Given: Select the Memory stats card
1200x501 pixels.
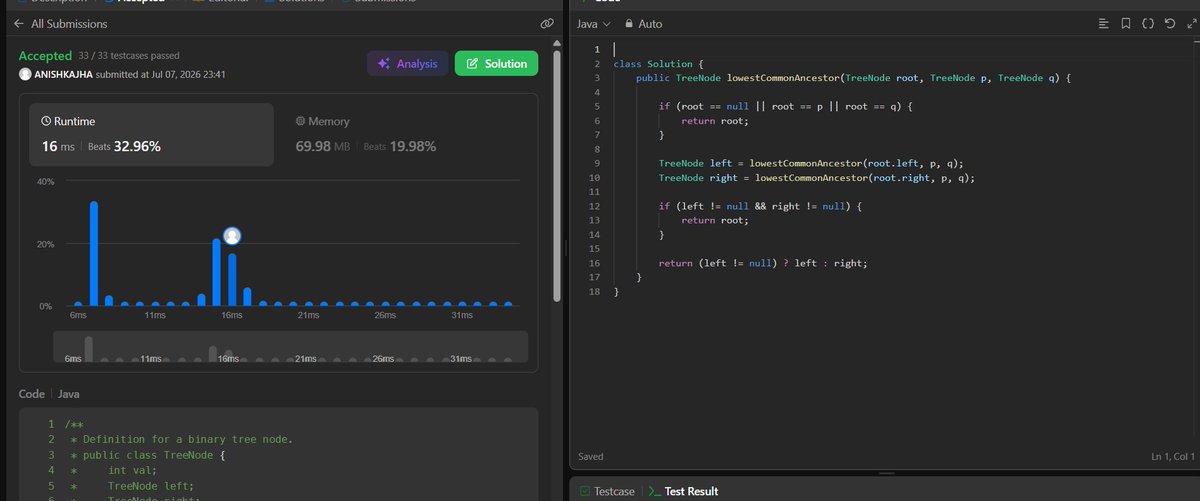Looking at the screenshot, I should point(406,134).
